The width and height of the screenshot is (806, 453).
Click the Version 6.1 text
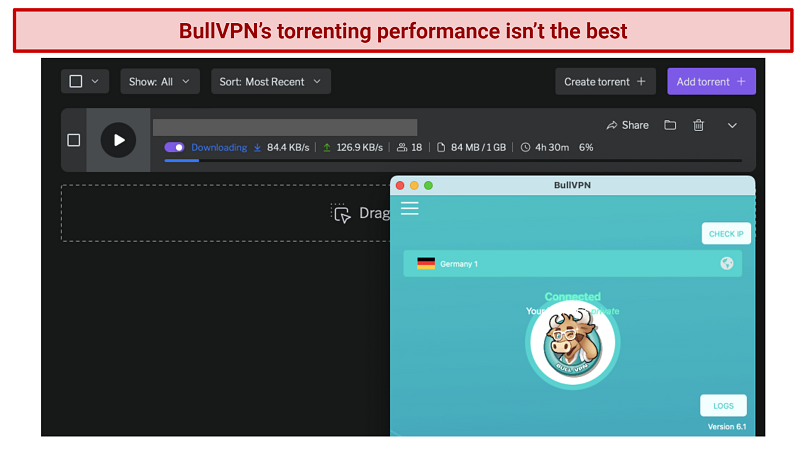coord(727,426)
